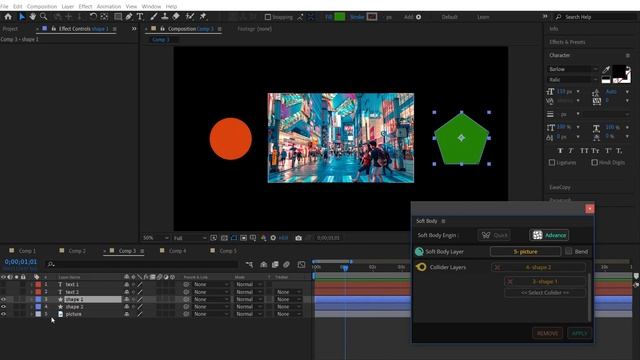Open the Animation menu
The width and height of the screenshot is (640, 360).
[x=109, y=7]
